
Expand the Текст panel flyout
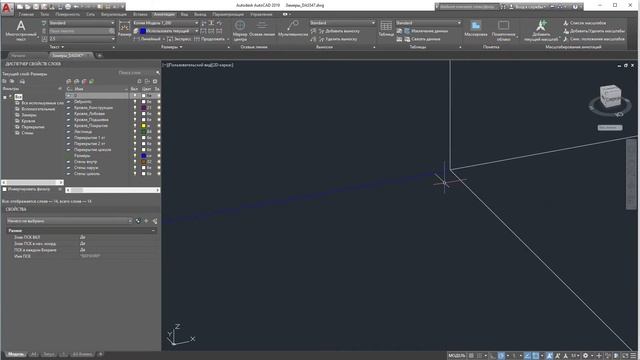tap(57, 47)
